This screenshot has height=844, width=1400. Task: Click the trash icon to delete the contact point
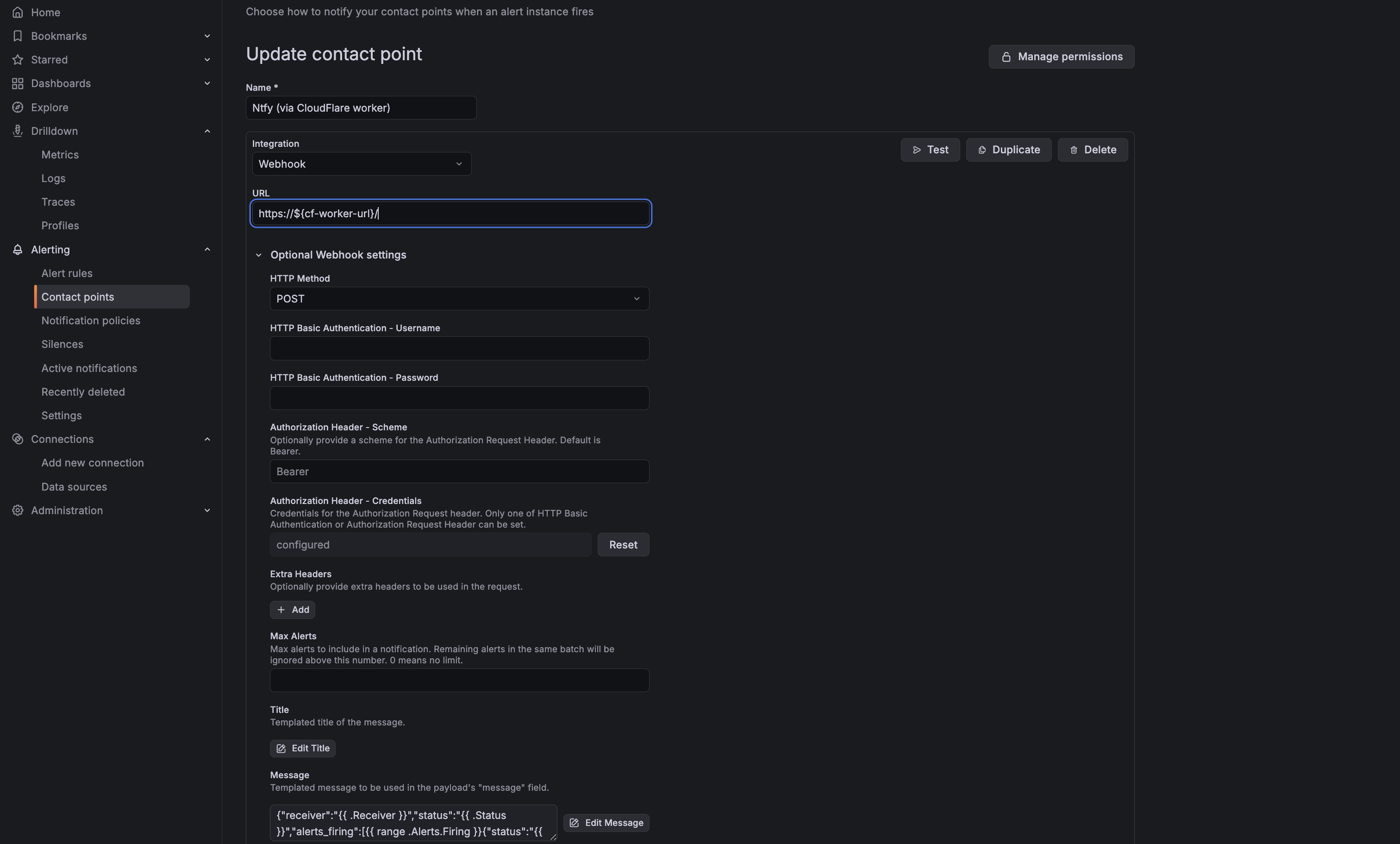(x=1073, y=150)
